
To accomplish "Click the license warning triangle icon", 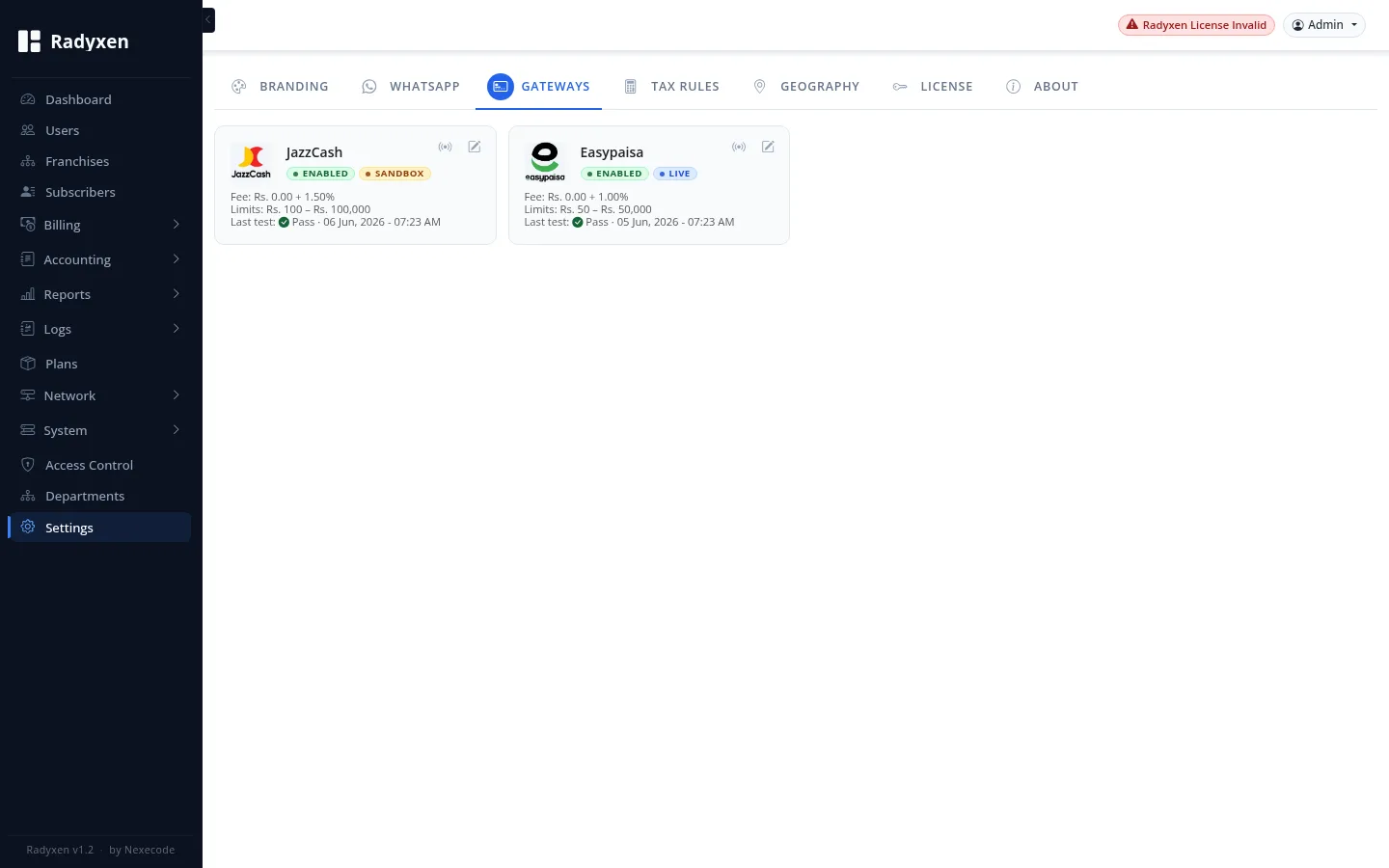I will coord(1132,25).
